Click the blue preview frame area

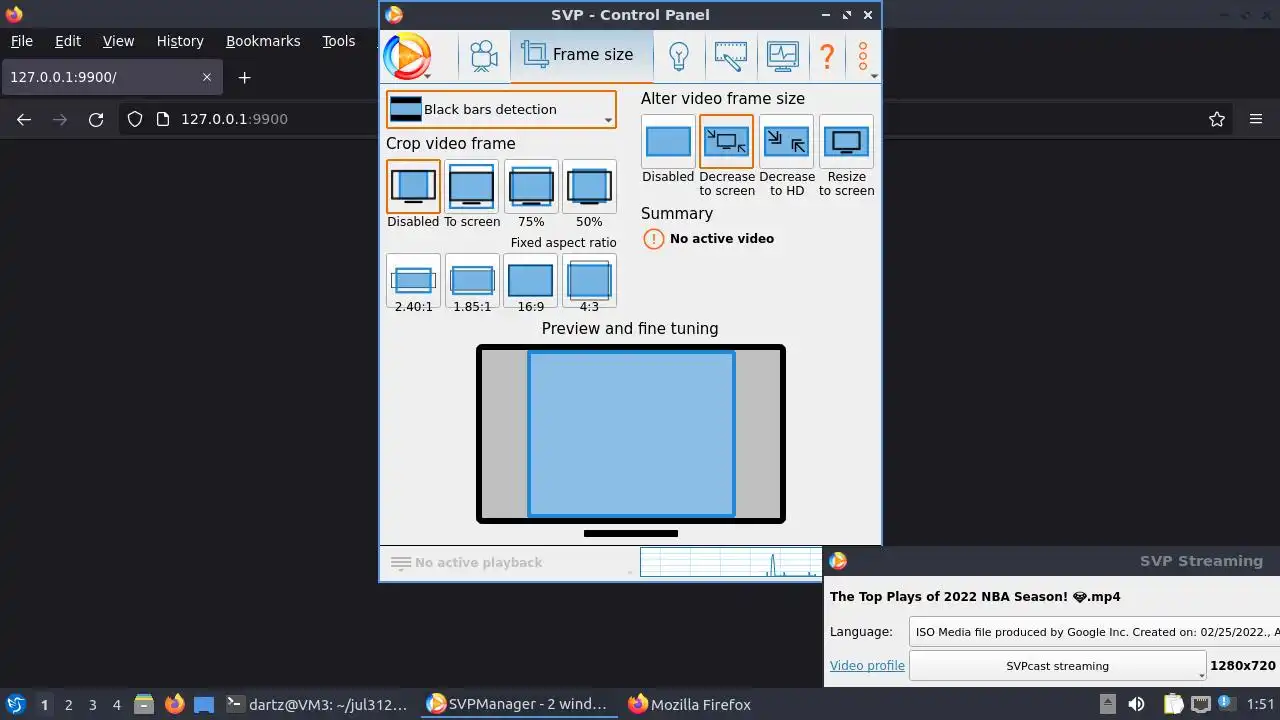[x=631, y=433]
